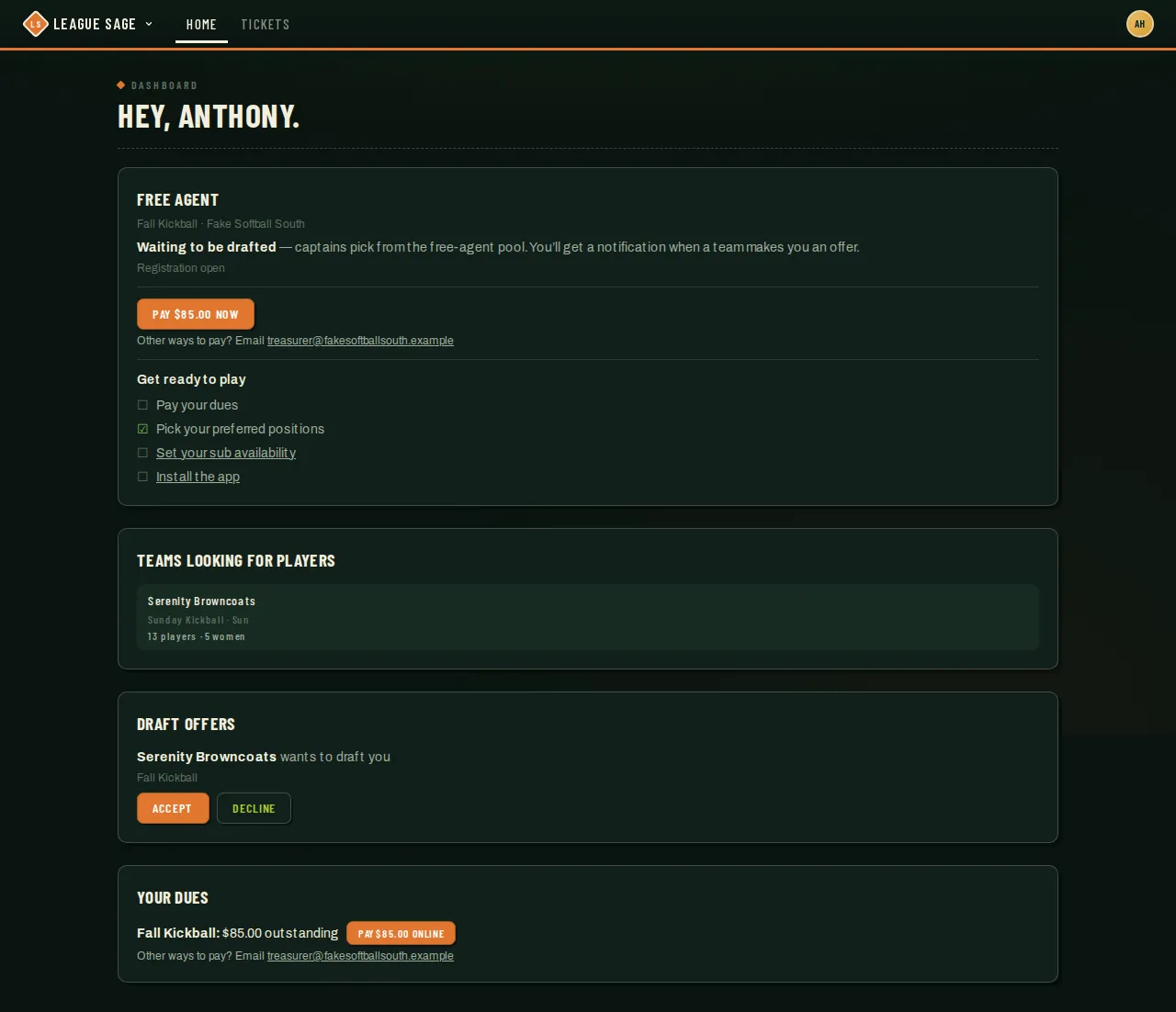The image size is (1176, 1012).
Task: Email treasurer link in Your Dues card
Action: point(360,956)
